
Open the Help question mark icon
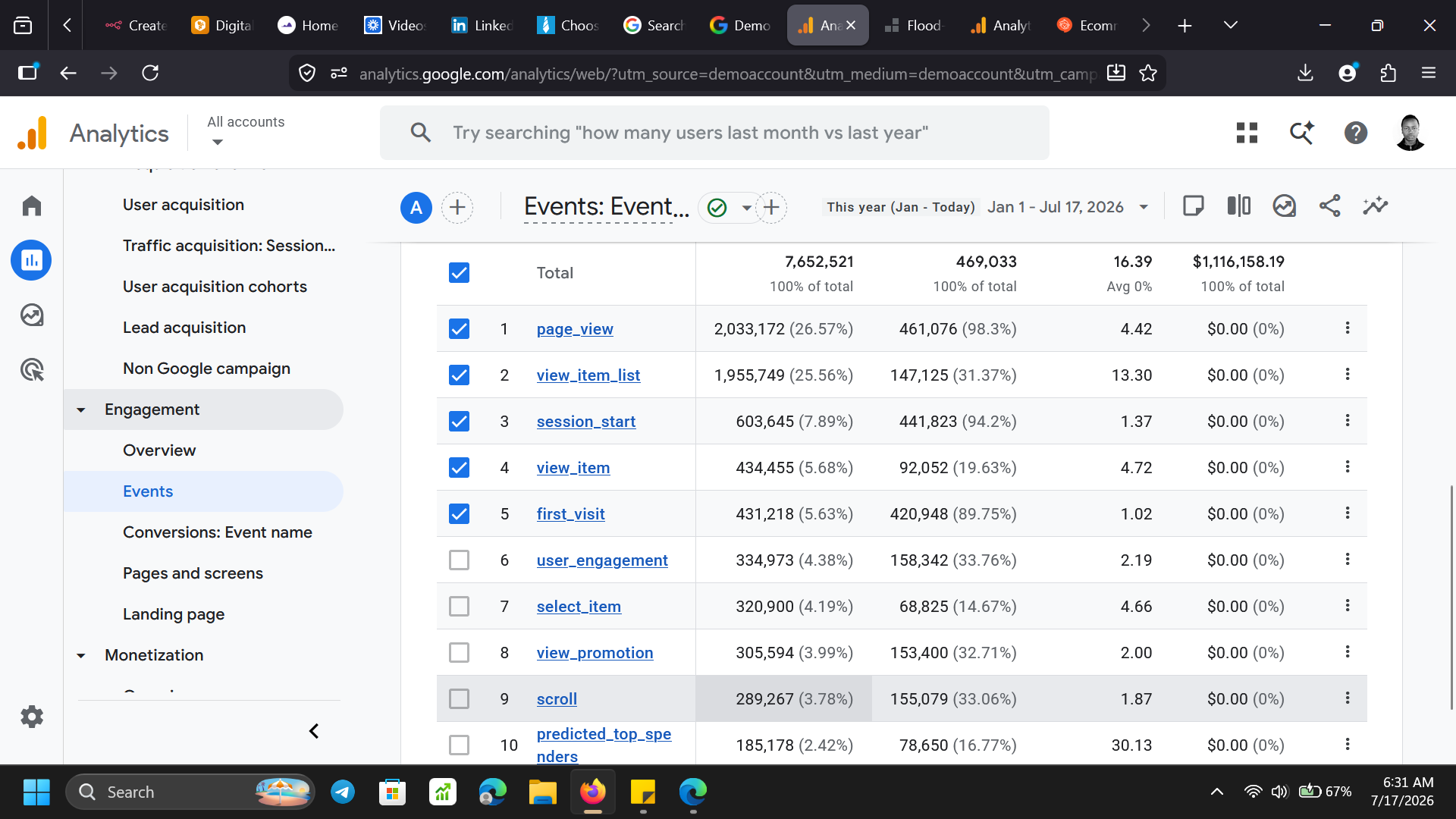pos(1356,133)
